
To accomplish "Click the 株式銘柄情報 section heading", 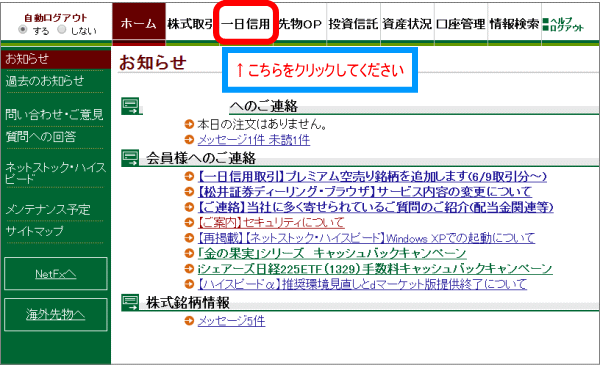I will click(x=188, y=302).
